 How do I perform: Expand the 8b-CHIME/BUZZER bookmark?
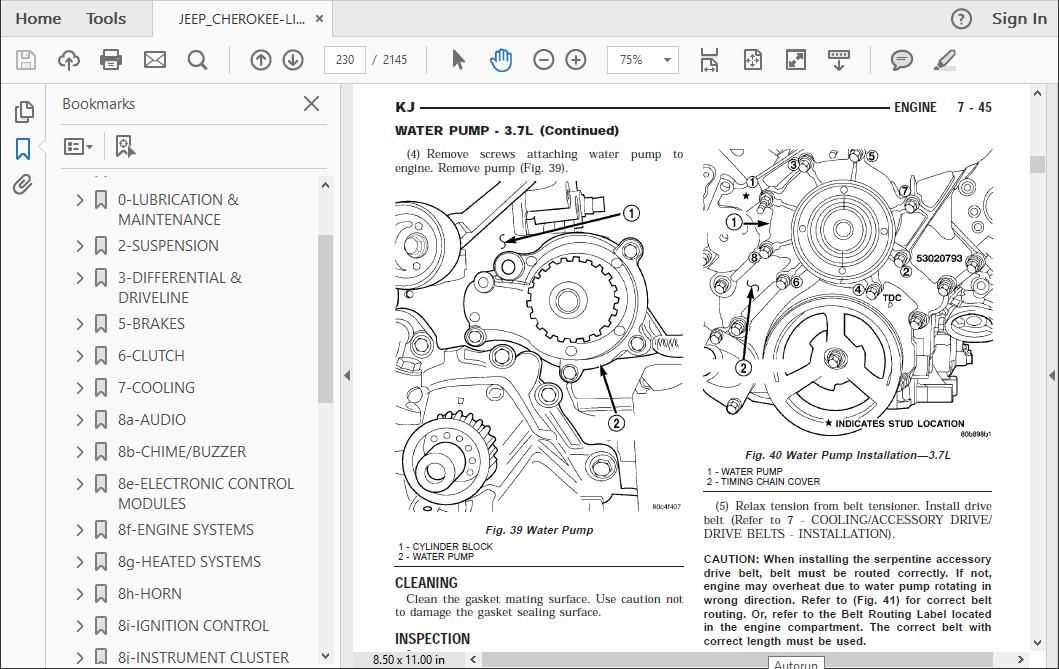coord(80,452)
